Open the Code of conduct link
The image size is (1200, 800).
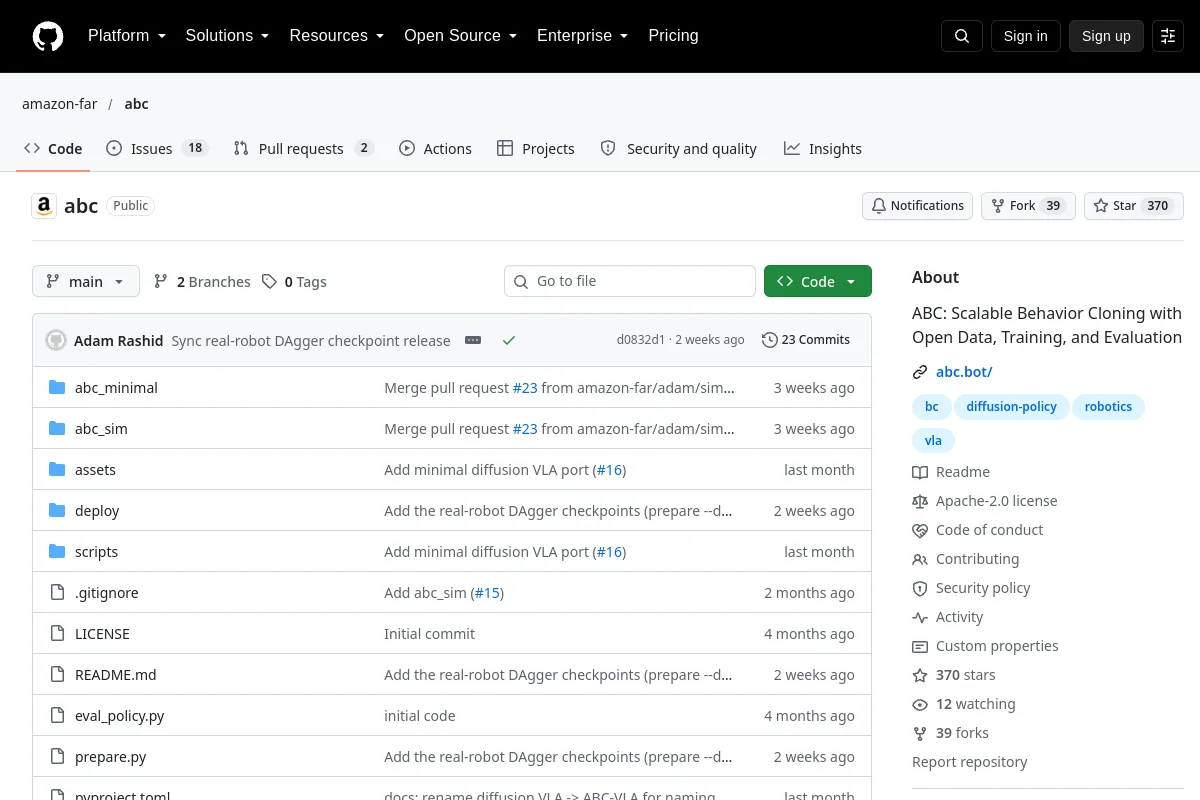pyautogui.click(x=978, y=530)
